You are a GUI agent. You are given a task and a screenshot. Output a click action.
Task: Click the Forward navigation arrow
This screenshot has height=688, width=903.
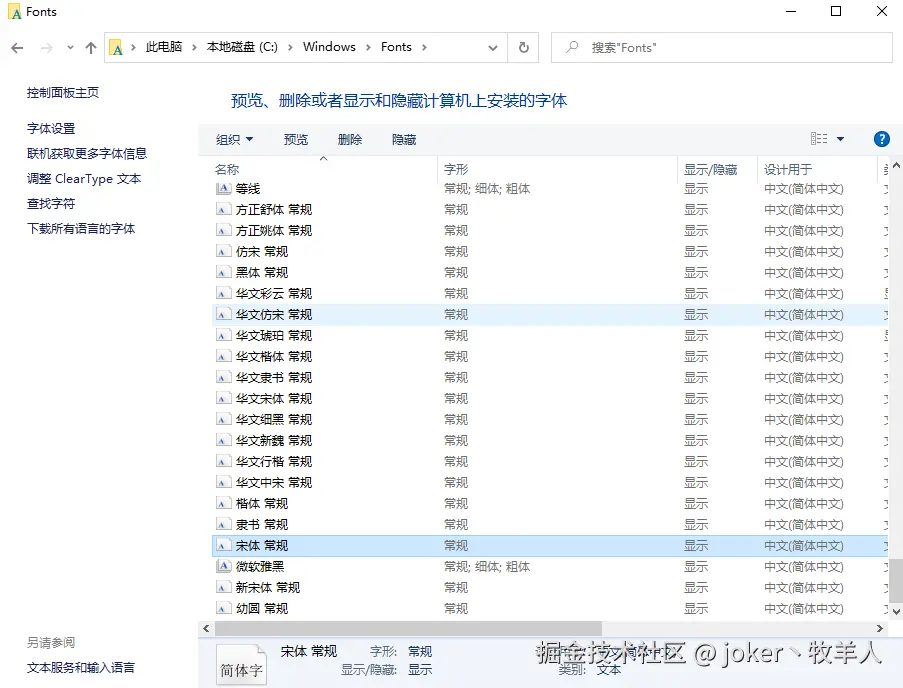[45, 47]
